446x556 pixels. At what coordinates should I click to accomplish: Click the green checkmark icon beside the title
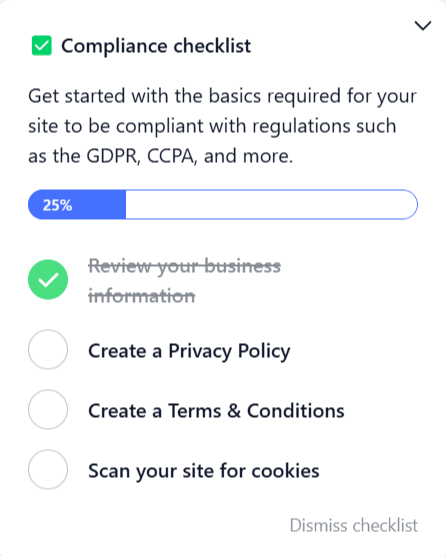[x=42, y=45]
